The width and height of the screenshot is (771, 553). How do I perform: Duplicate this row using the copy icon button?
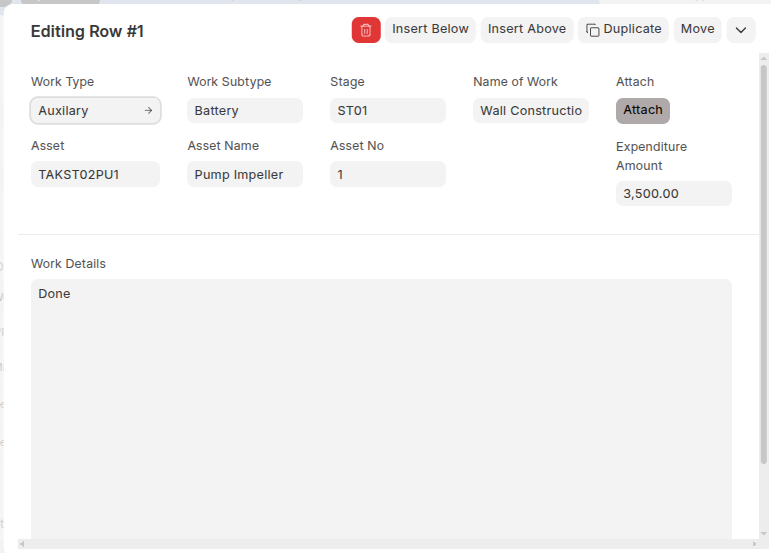coord(623,30)
